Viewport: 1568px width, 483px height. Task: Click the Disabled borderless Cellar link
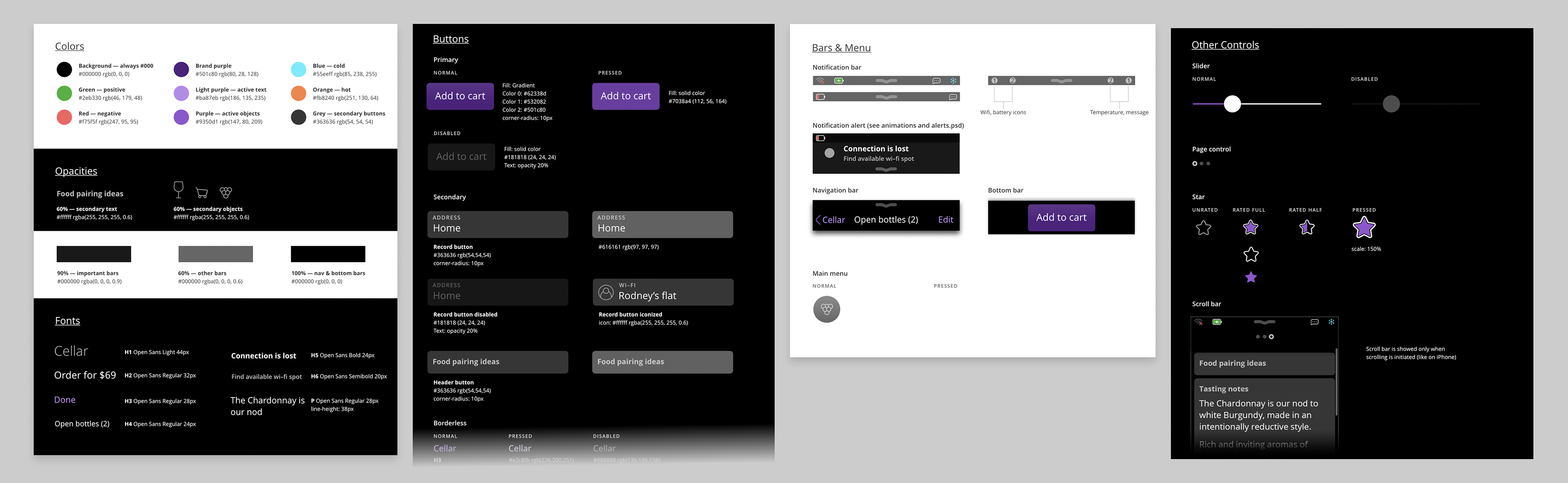click(604, 448)
